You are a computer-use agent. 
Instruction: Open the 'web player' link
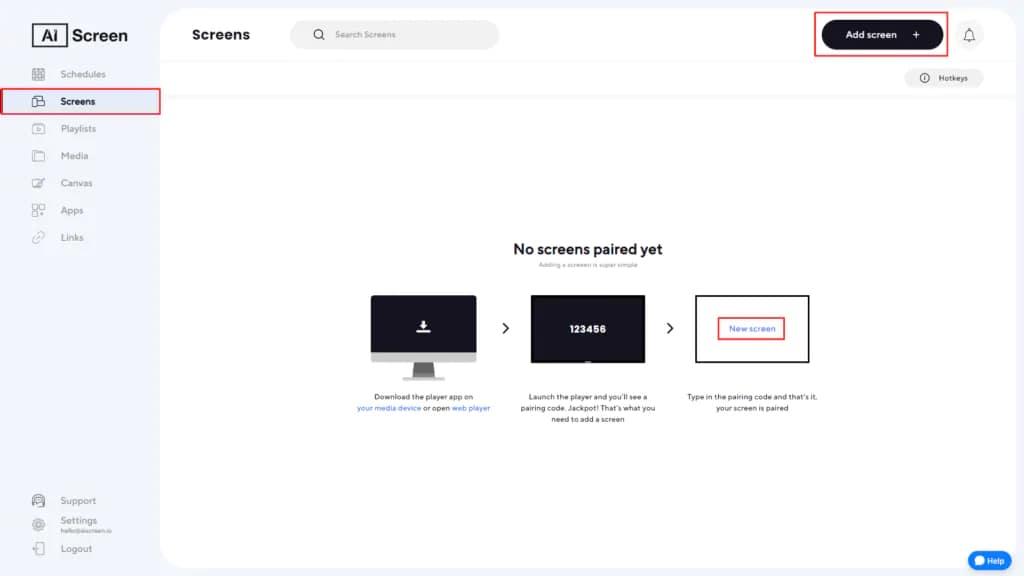point(471,408)
